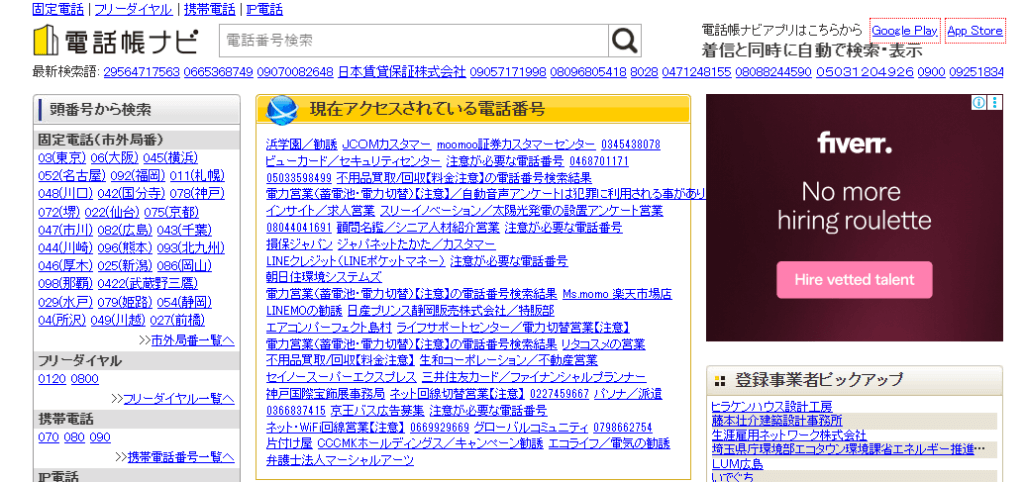Open area code 011(札幌)
1024x482 pixels.
click(197, 176)
